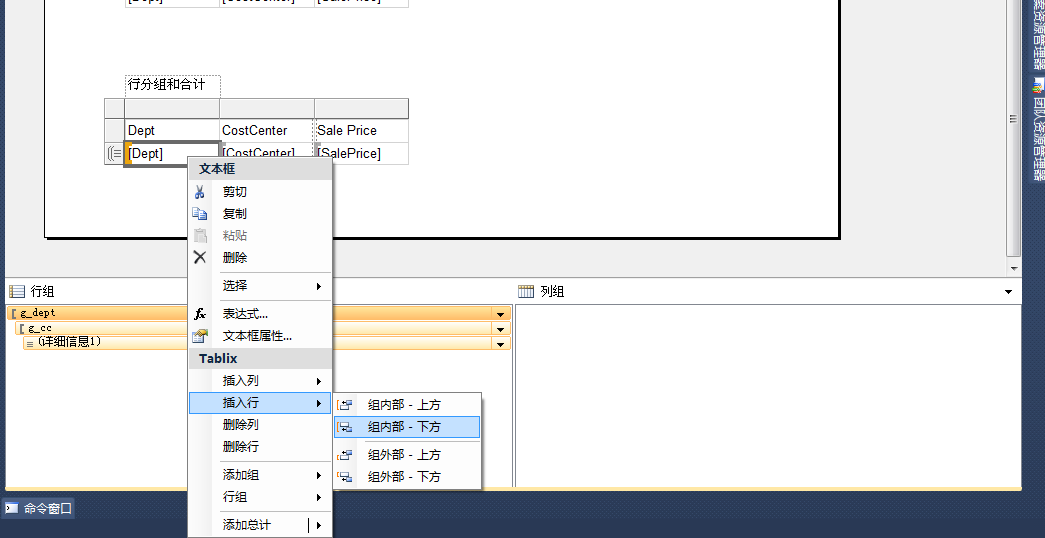Click the header row handle of tablix

click(x=115, y=131)
